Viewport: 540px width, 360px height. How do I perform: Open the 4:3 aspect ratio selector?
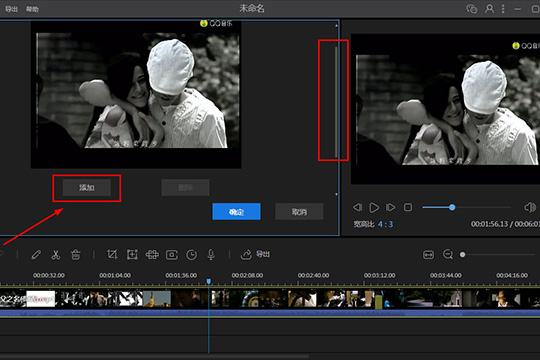[x=385, y=224]
